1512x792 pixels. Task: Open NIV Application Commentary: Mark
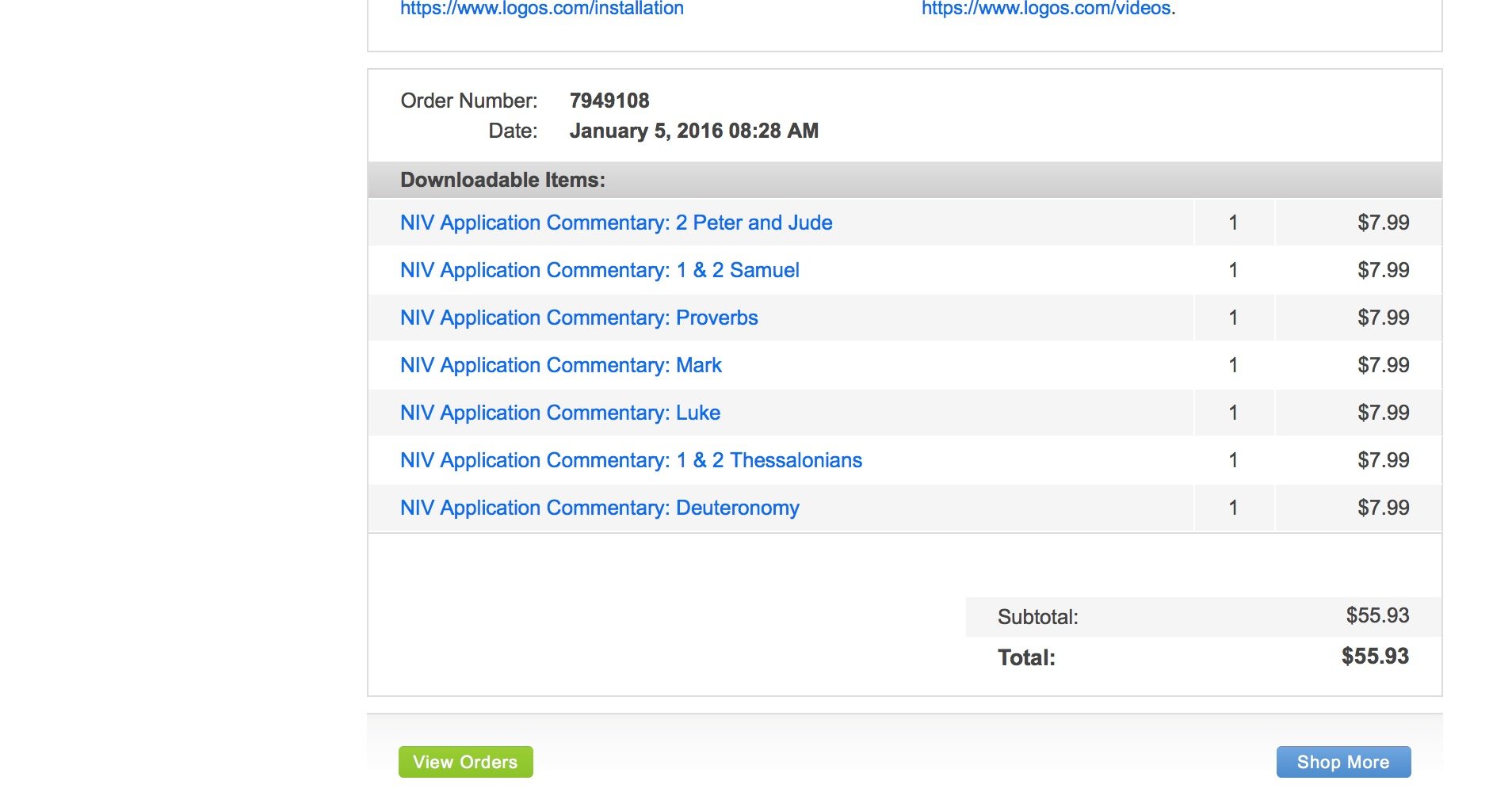560,365
